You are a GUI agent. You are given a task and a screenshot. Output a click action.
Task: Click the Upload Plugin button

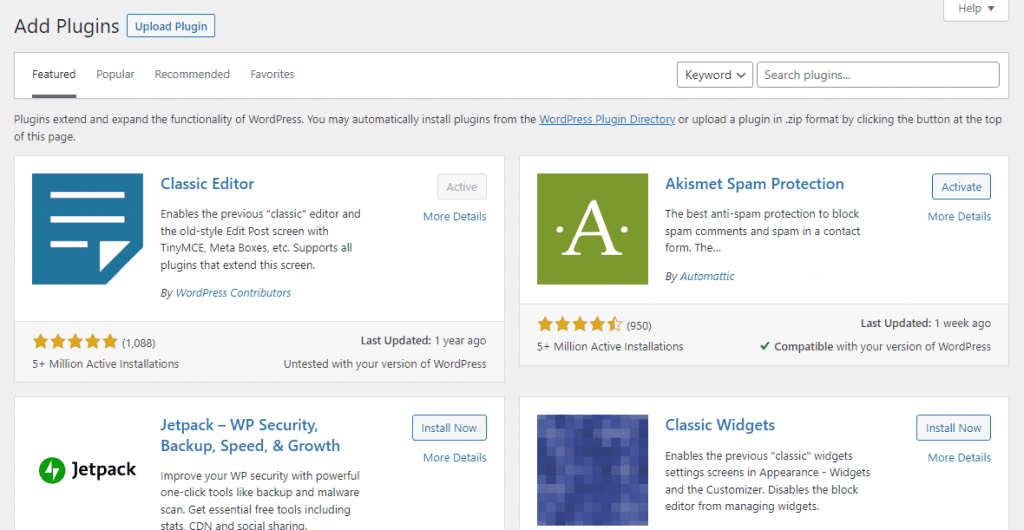pyautogui.click(x=171, y=26)
